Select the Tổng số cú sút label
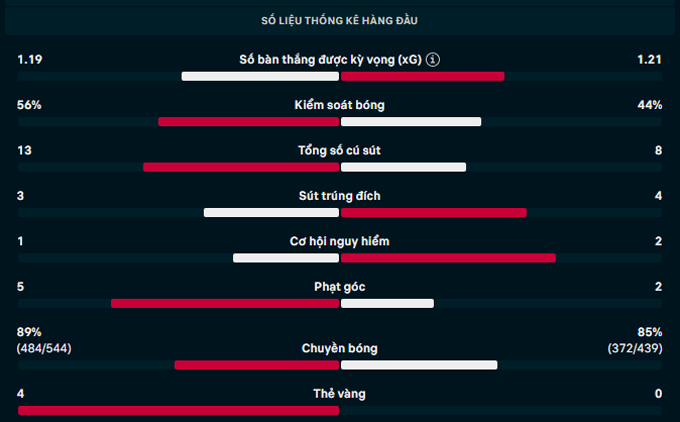This screenshot has width=680, height=422. [x=340, y=150]
